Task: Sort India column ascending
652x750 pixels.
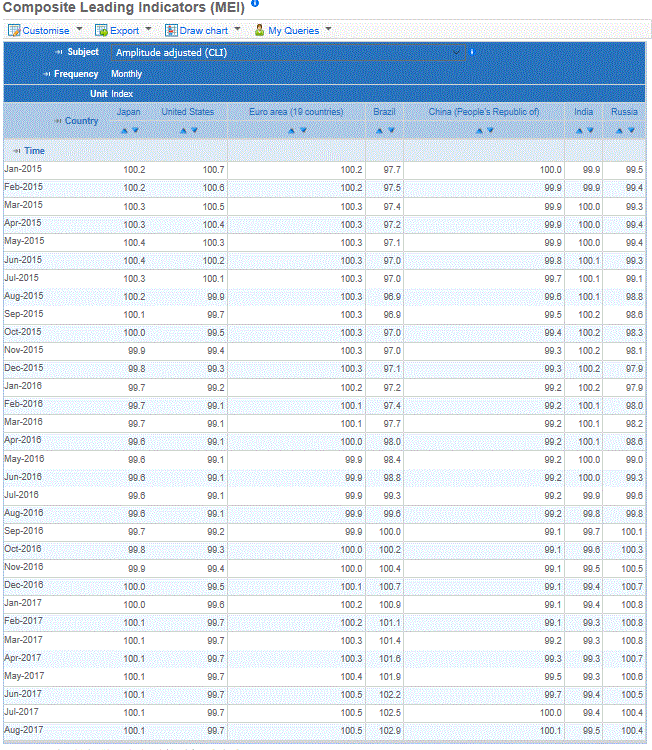Action: click(x=579, y=130)
